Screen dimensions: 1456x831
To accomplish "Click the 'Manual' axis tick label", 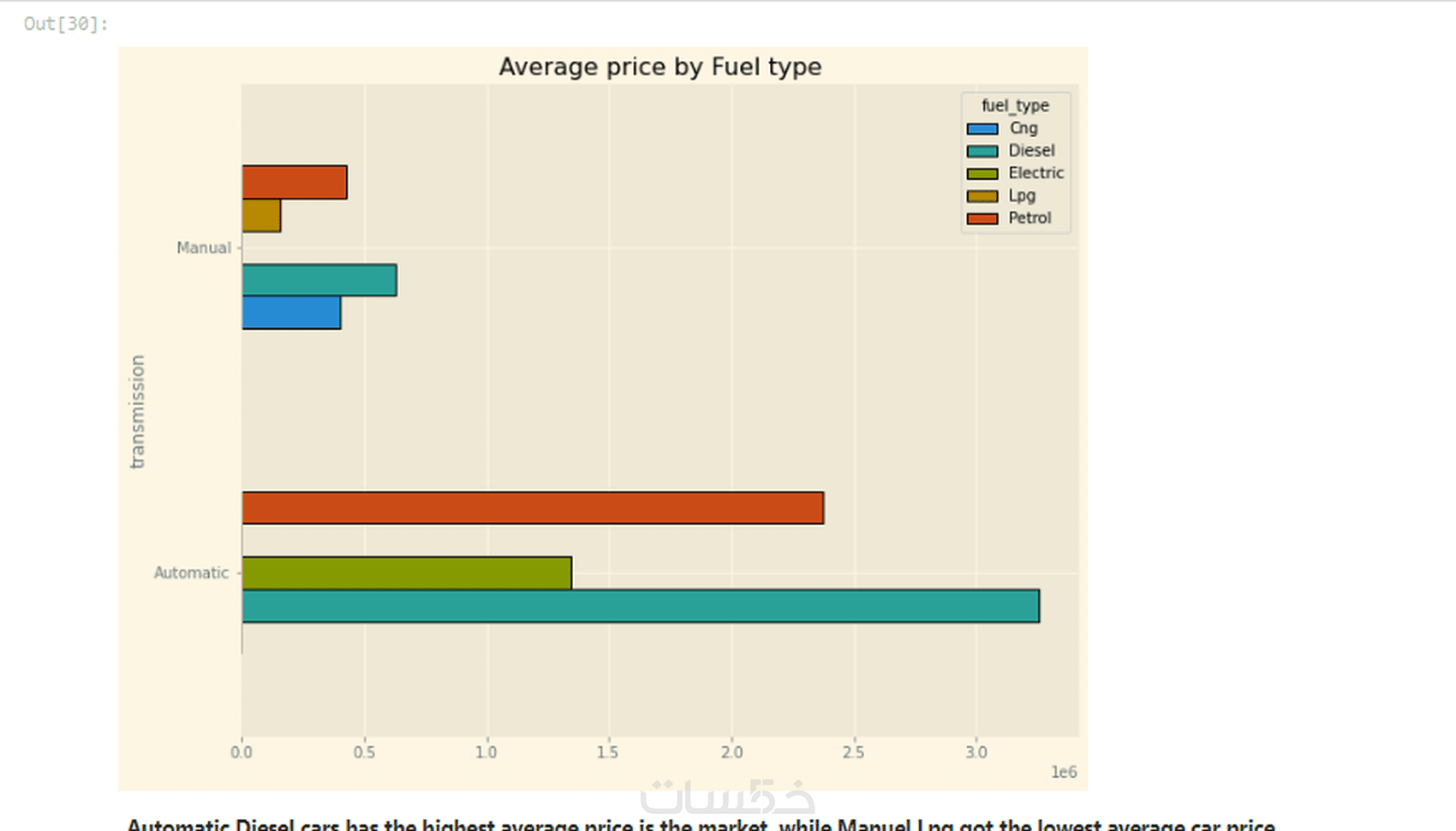I will 204,248.
